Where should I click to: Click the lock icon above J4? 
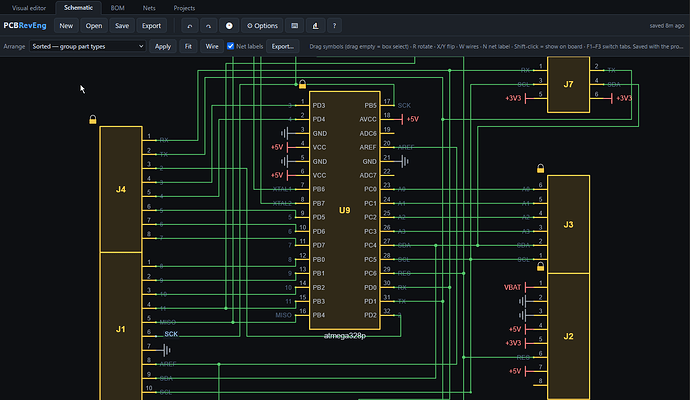tap(93, 120)
